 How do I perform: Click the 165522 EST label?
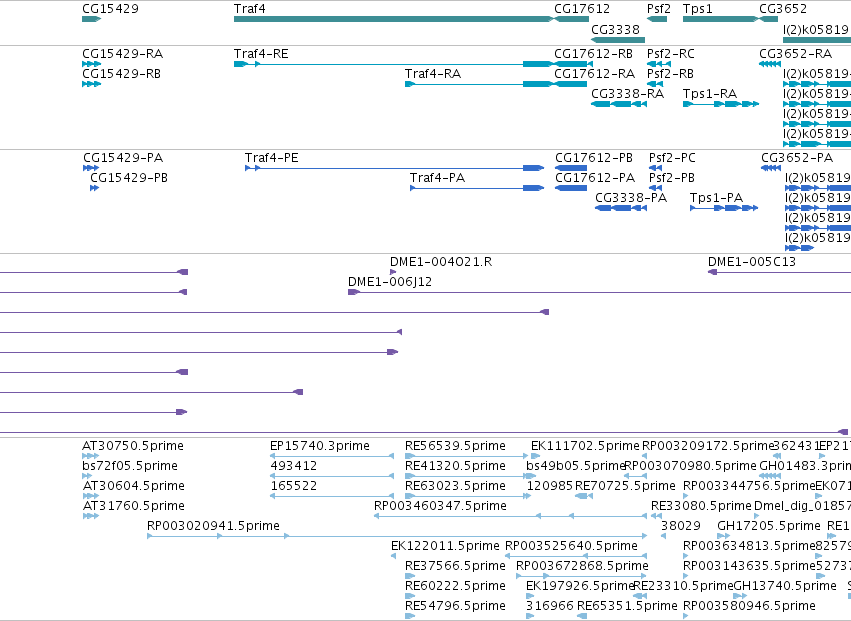294,486
